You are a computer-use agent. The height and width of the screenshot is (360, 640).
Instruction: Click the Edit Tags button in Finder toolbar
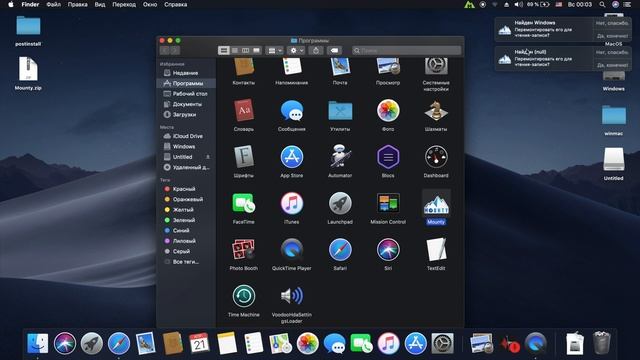334,50
